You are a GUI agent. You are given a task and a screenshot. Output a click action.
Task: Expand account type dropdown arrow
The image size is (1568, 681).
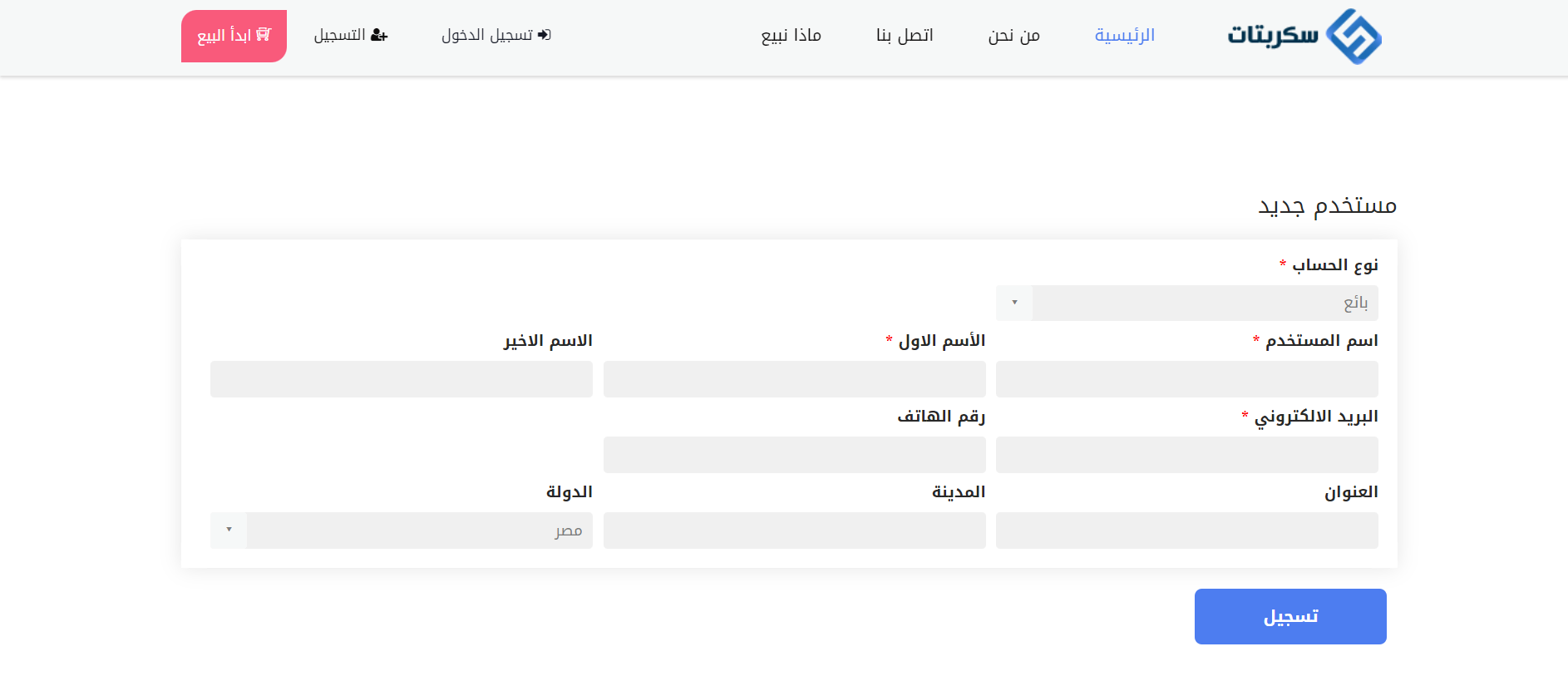point(1014,303)
